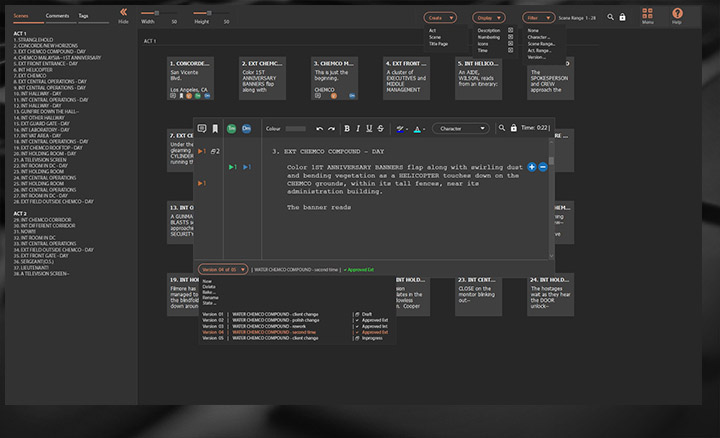Open the Create dropdown
This screenshot has width=720, height=438.
(x=440, y=17)
